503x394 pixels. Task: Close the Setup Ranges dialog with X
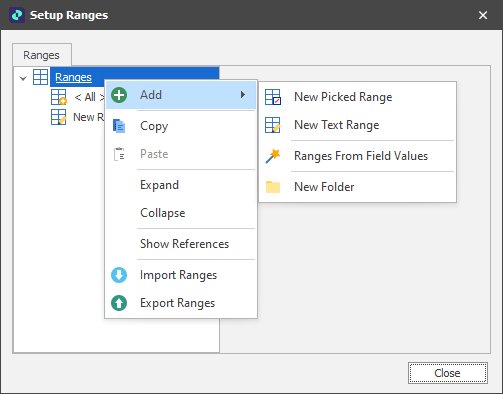coord(483,15)
